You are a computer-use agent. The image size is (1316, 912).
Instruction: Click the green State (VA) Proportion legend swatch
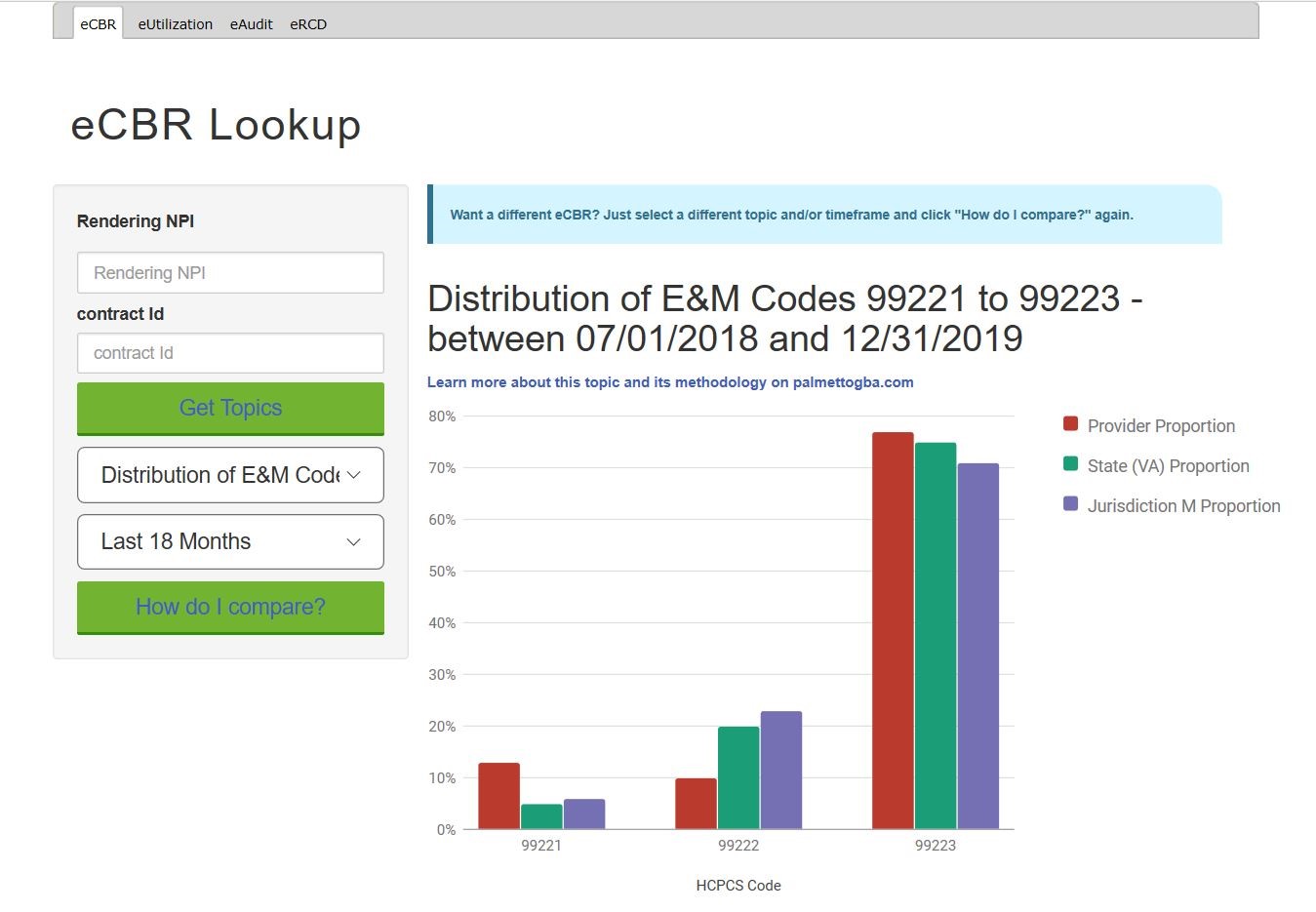tap(1070, 464)
